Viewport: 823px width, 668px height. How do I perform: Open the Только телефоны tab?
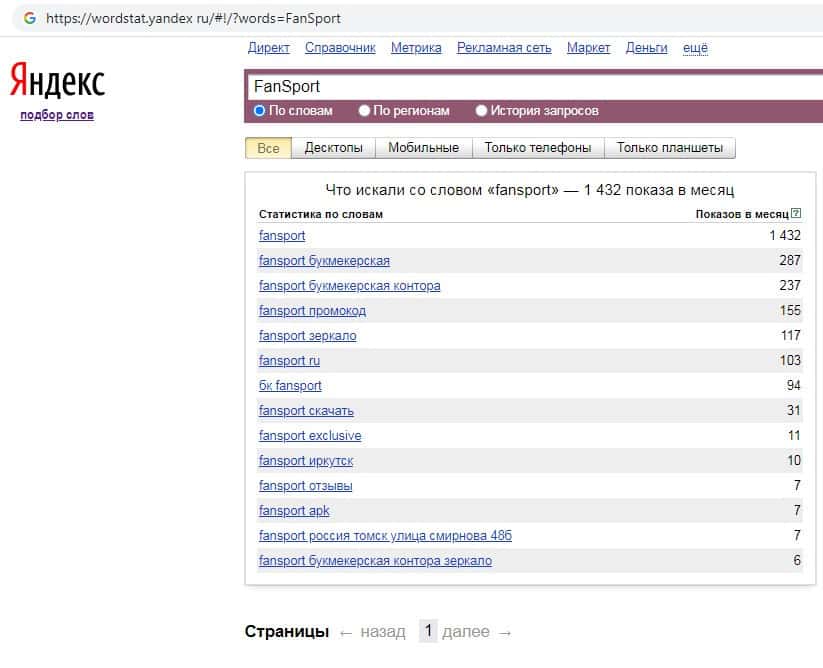(x=538, y=148)
